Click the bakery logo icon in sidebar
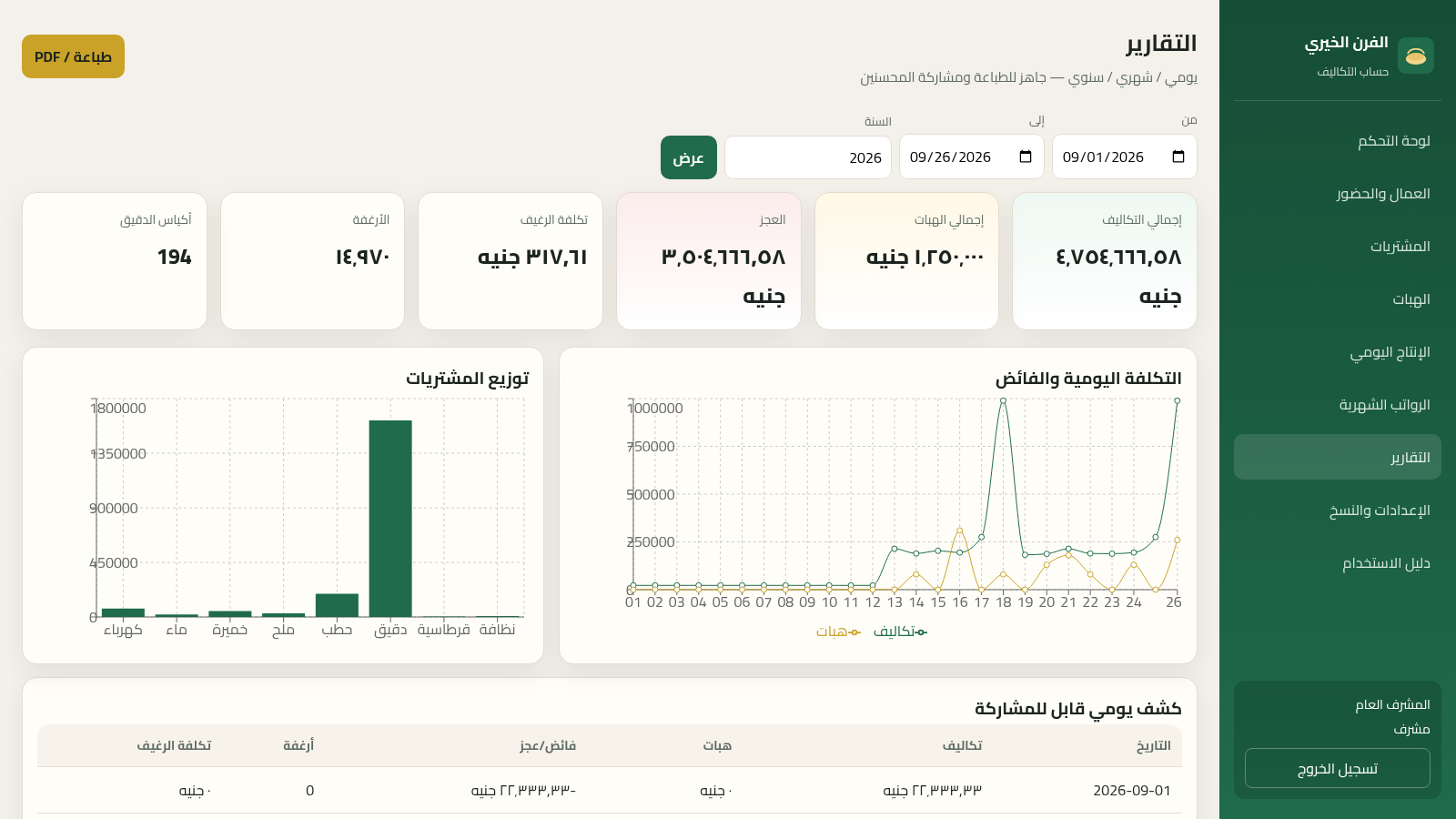 click(x=1415, y=56)
